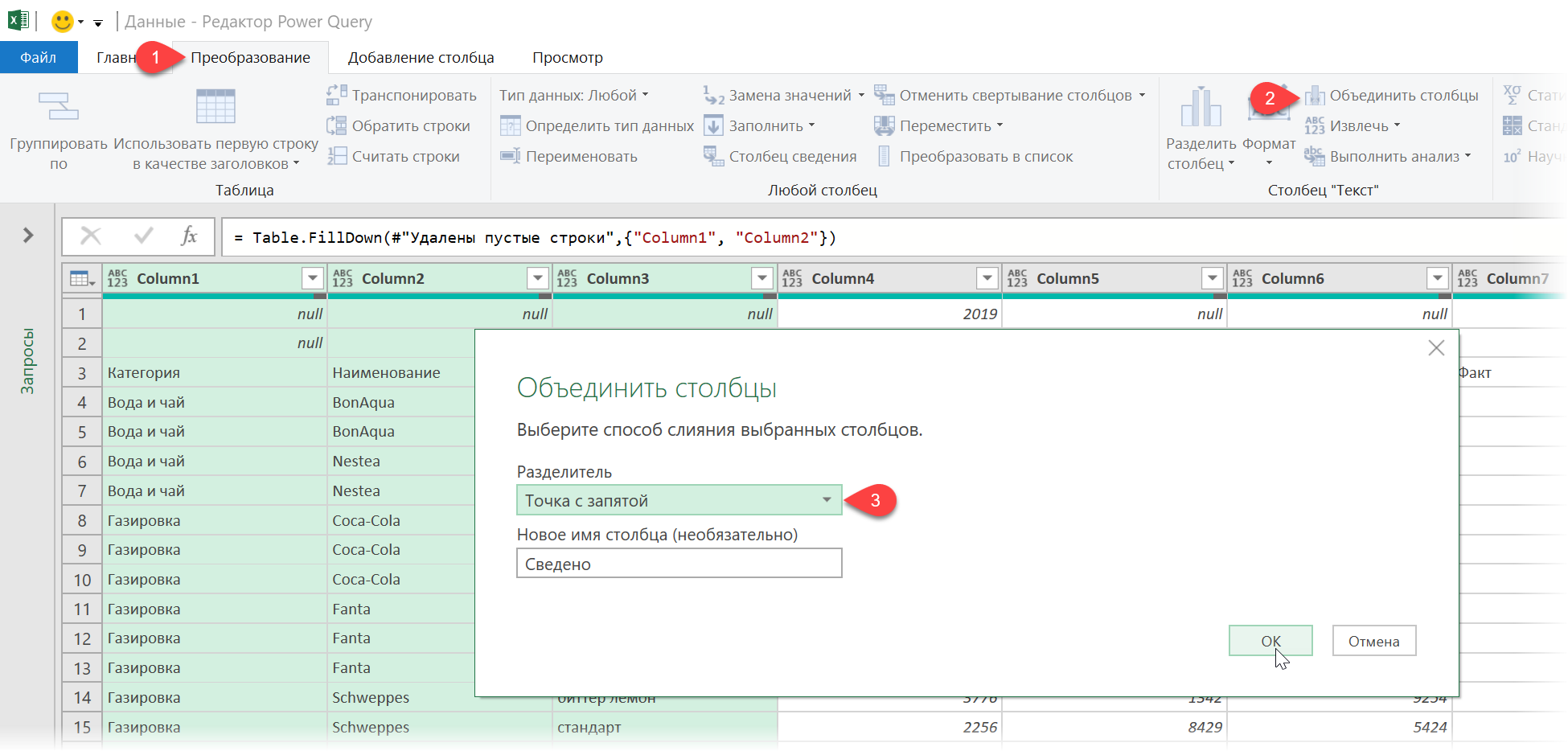Click the Nestea cell in row 6
This screenshot has width=1568, height=751.
[x=402, y=462]
